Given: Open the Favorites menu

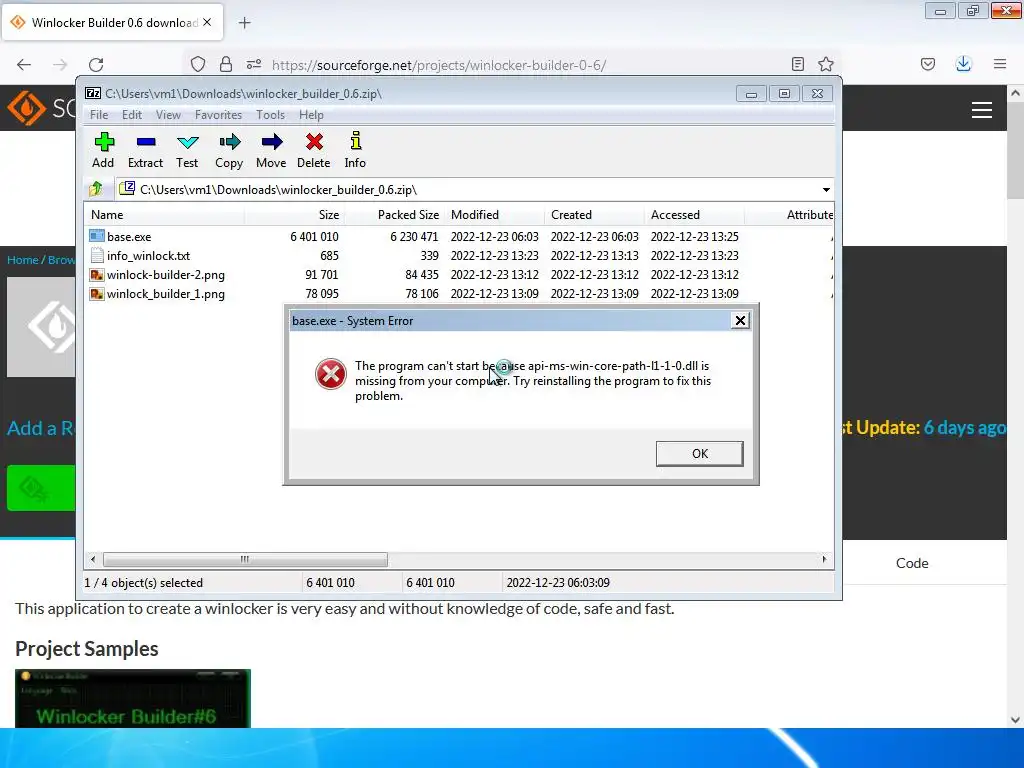Looking at the screenshot, I should pos(218,115).
